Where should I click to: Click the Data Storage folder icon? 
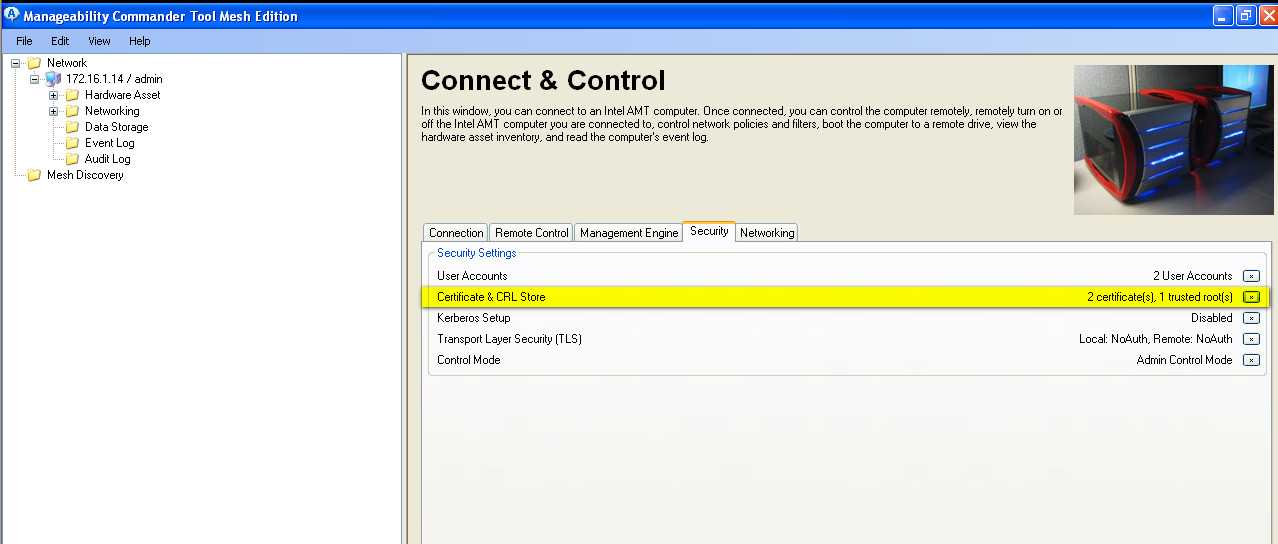pyautogui.click(x=72, y=127)
